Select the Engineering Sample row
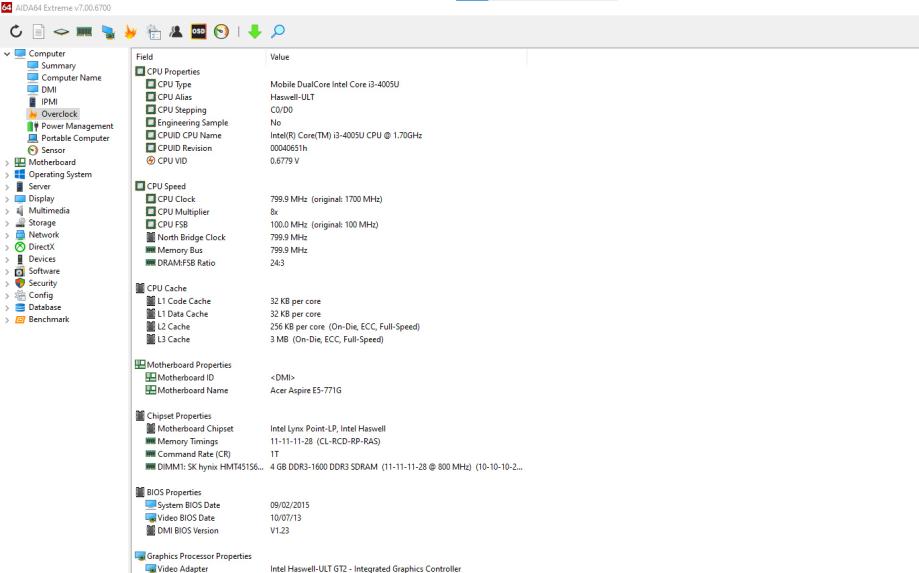 click(331, 123)
